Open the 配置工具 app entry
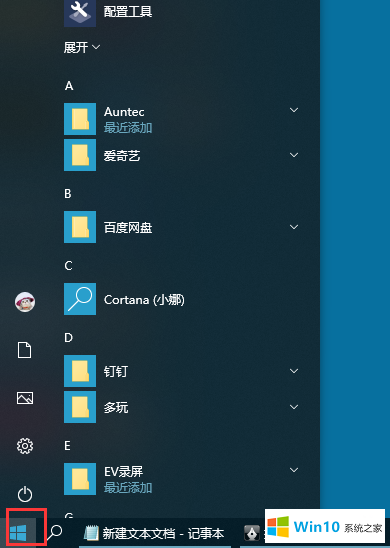The height and width of the screenshot is (548, 390). coord(128,12)
